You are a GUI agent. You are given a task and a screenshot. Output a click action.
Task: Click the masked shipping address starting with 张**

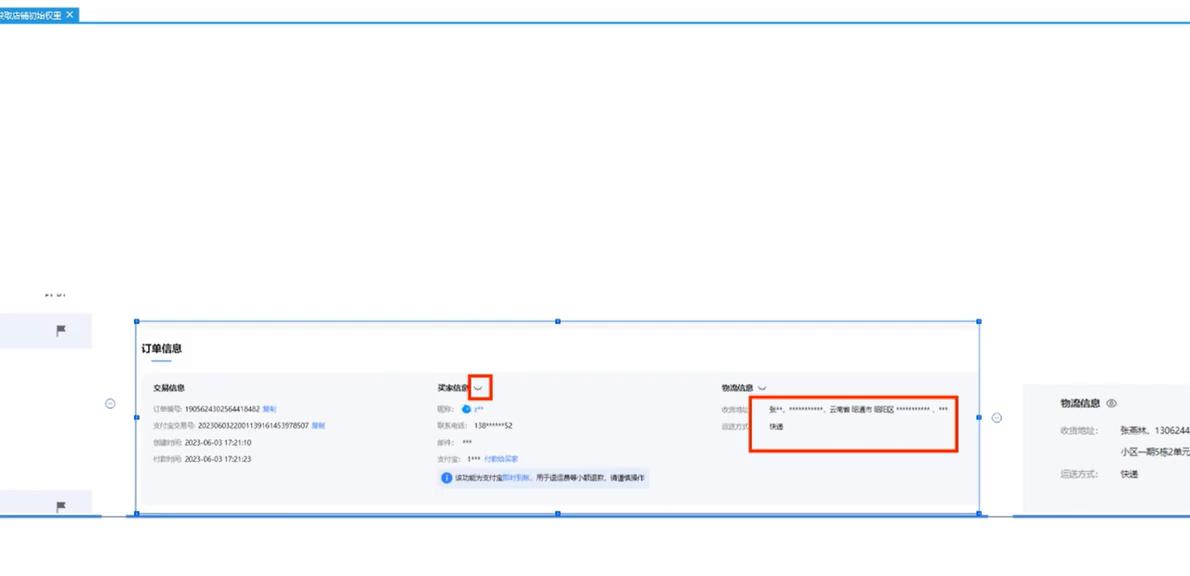858,410
